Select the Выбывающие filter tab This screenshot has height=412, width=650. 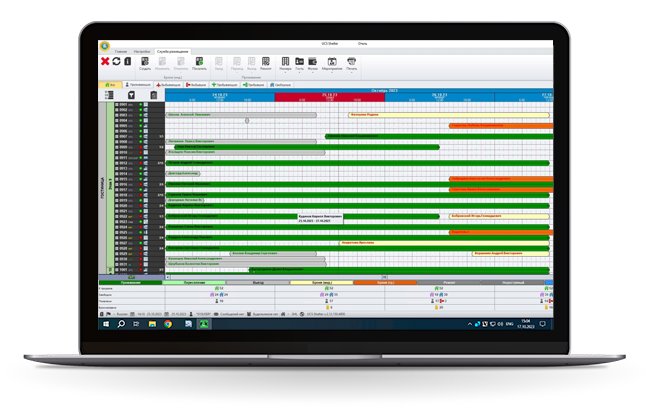pyautogui.click(x=169, y=85)
